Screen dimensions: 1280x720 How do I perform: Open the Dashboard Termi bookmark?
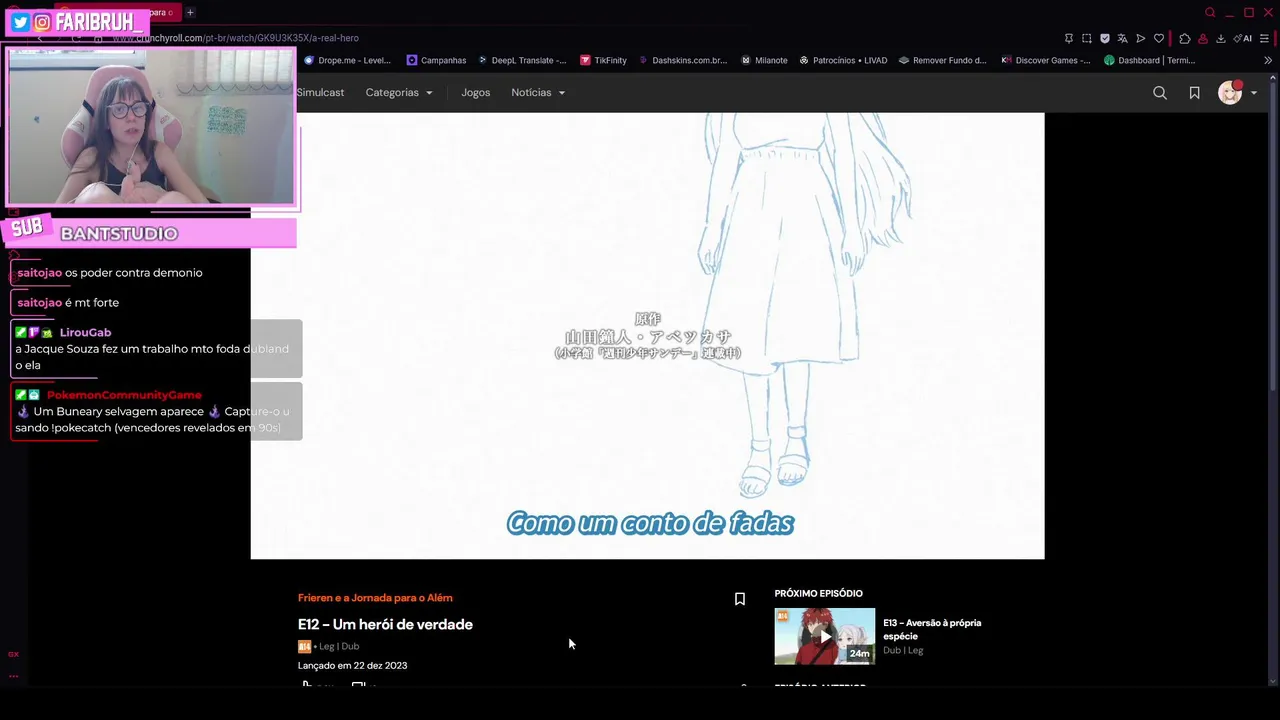1150,60
